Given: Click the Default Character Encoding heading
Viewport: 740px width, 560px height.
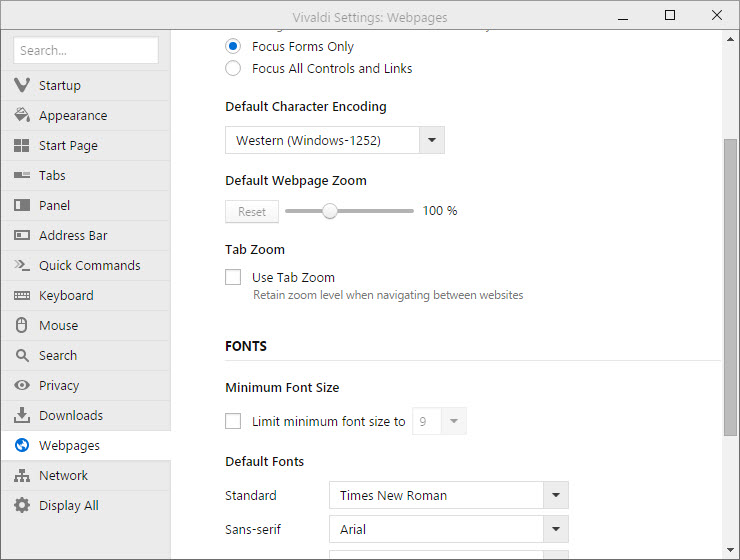Looking at the screenshot, I should coord(306,107).
